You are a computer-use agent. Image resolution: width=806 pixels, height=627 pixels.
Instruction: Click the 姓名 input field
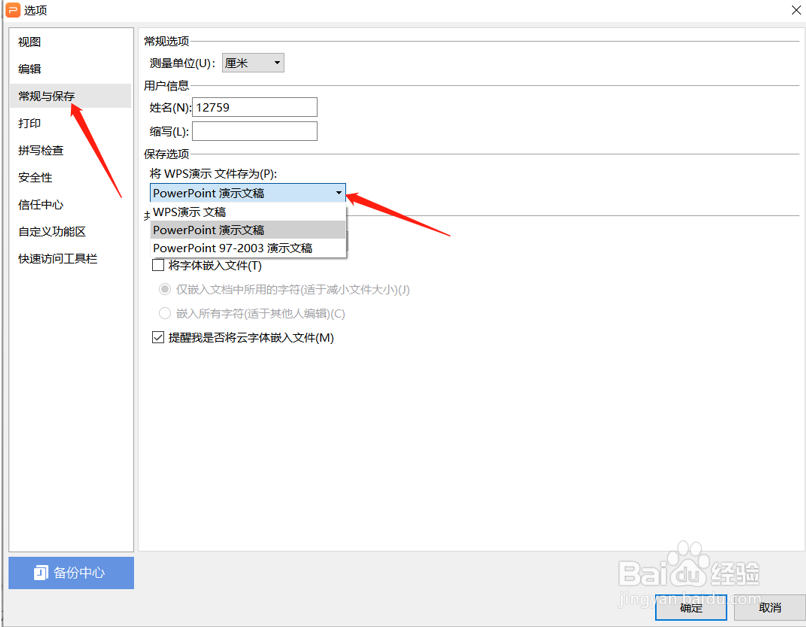(254, 107)
